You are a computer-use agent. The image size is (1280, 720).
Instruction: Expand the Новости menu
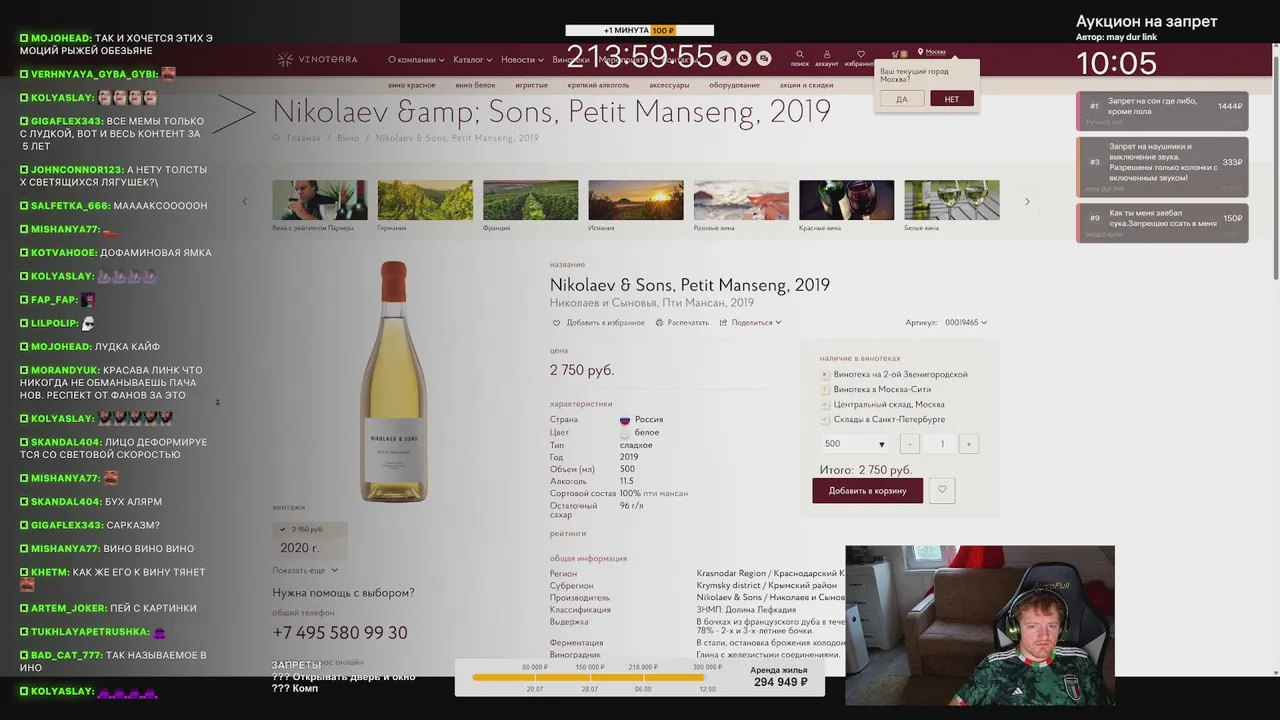point(521,60)
